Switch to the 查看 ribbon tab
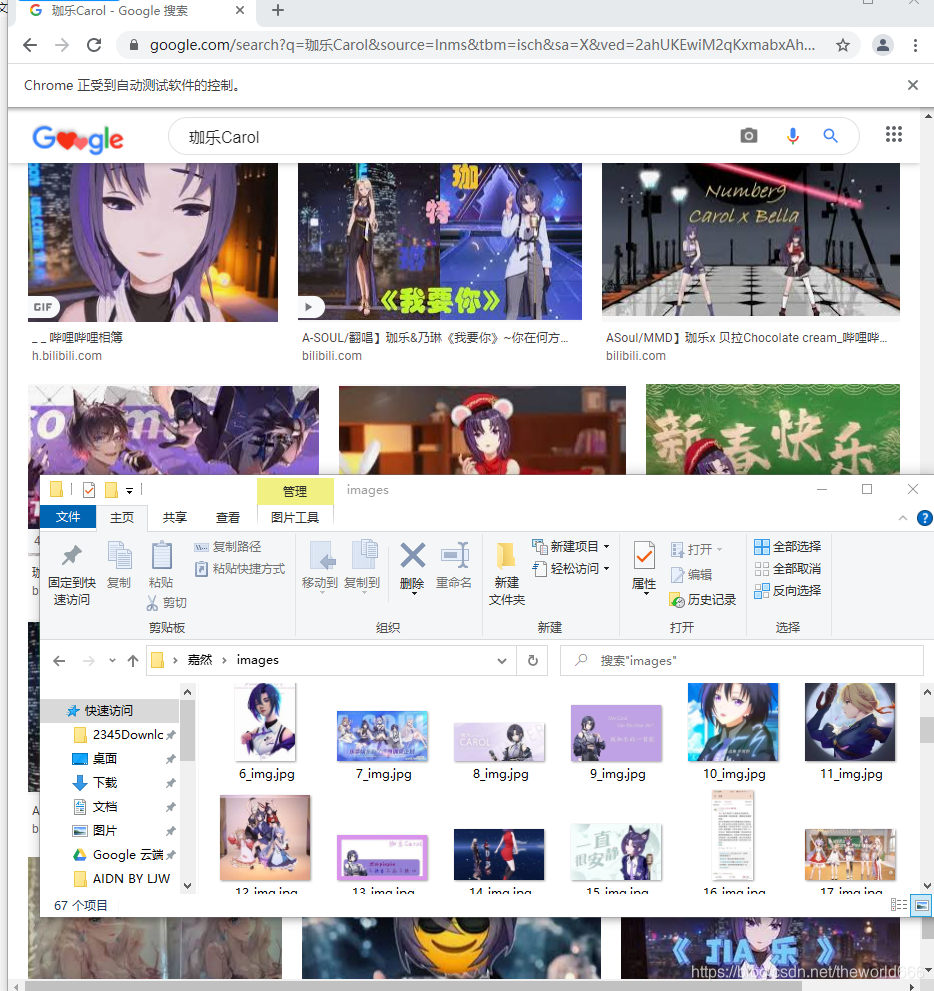934x991 pixels. 227,518
